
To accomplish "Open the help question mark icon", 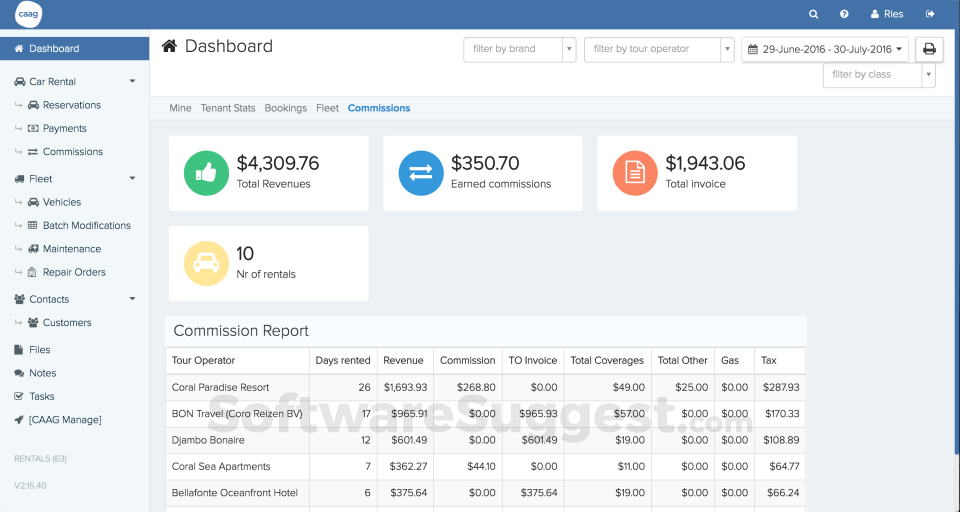I will [x=844, y=14].
